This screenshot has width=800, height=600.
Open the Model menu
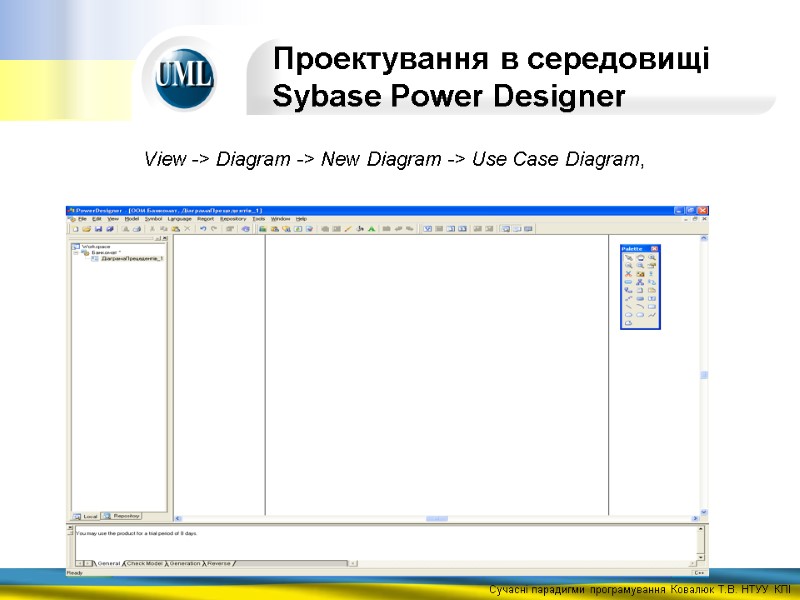(x=130, y=219)
